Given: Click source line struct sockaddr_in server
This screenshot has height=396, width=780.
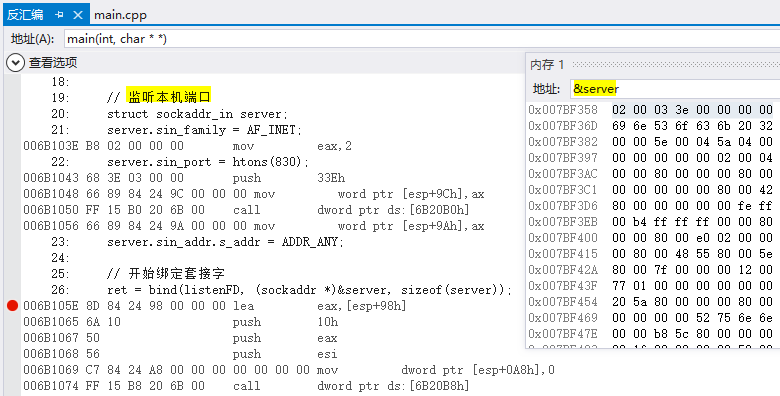Looking at the screenshot, I should (197, 113).
